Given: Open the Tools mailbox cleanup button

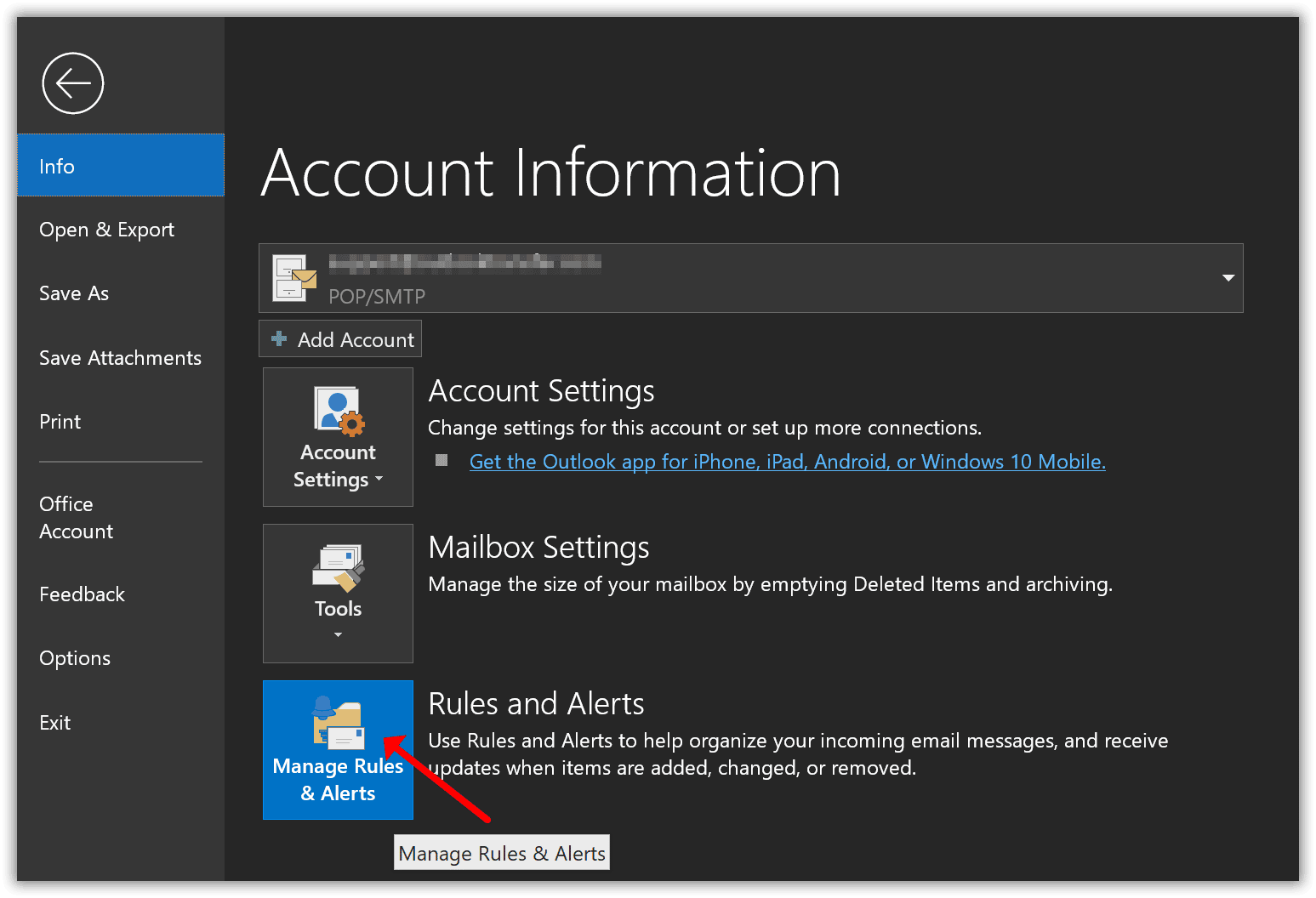Looking at the screenshot, I should tap(338, 594).
